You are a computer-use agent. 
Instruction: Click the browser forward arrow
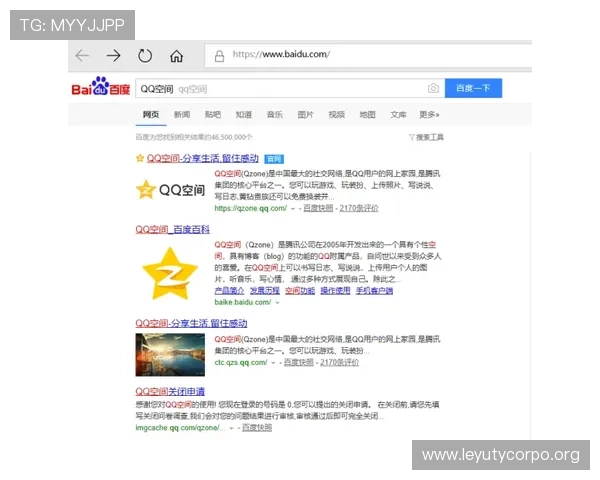click(113, 56)
